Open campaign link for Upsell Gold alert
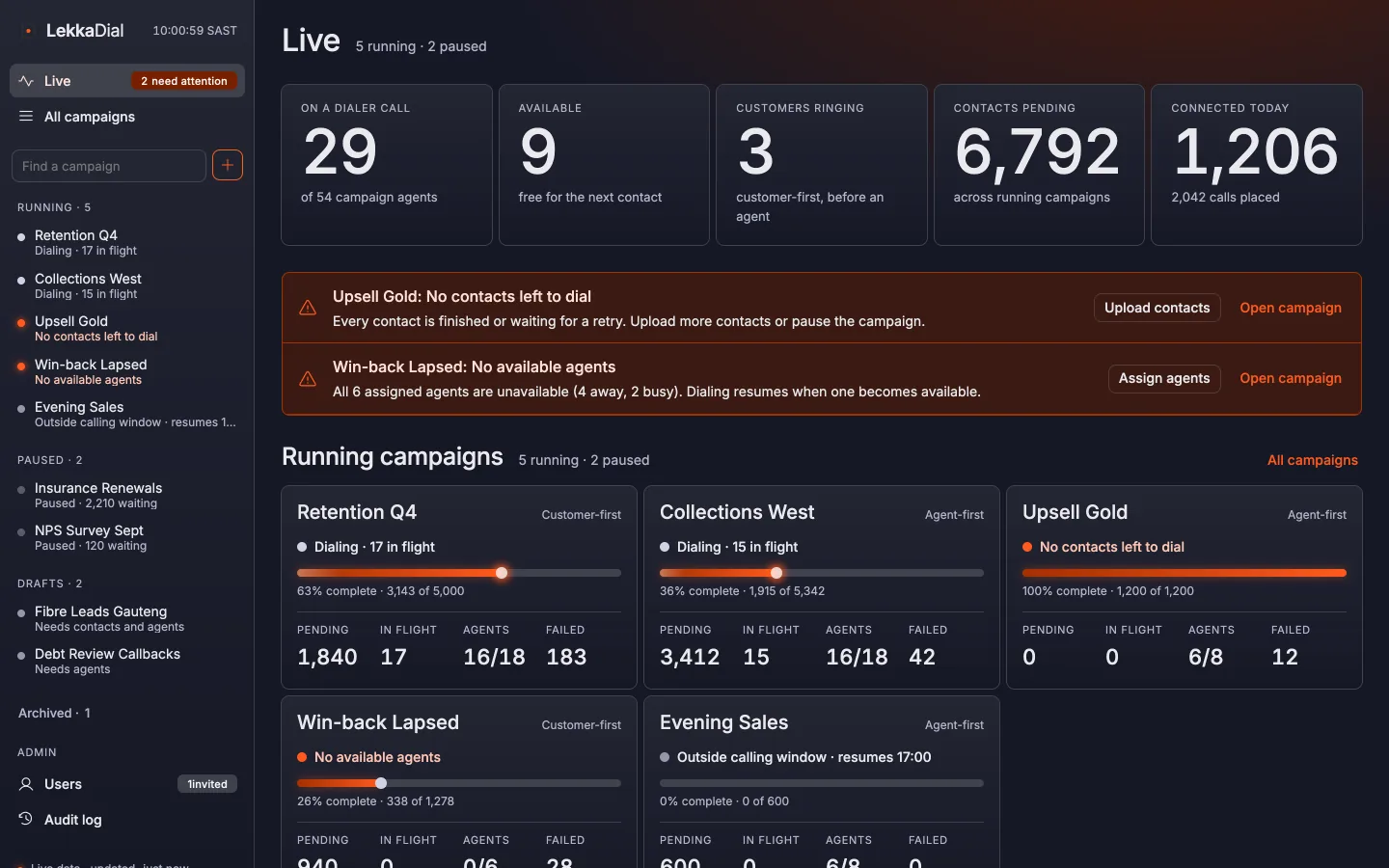 click(1291, 308)
